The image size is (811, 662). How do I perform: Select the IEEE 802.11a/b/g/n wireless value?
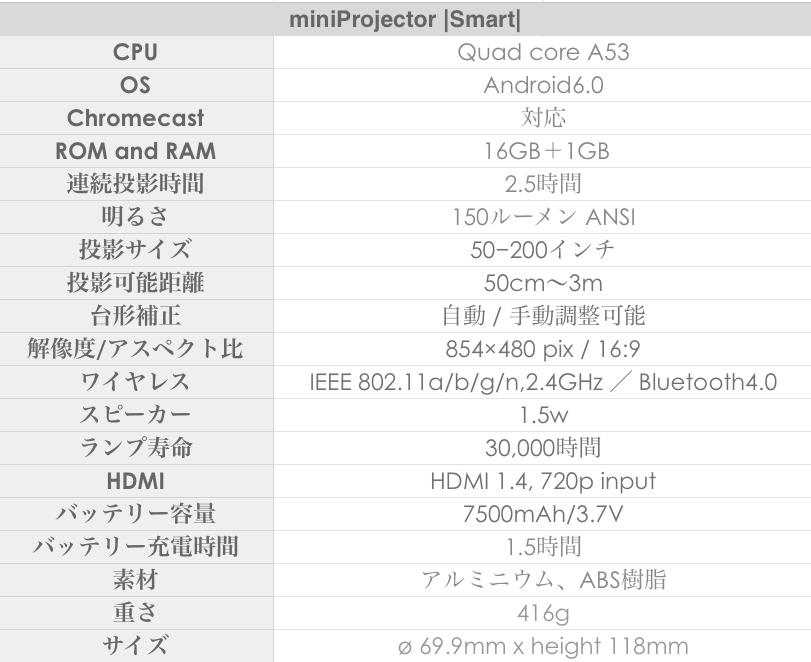pos(543,382)
